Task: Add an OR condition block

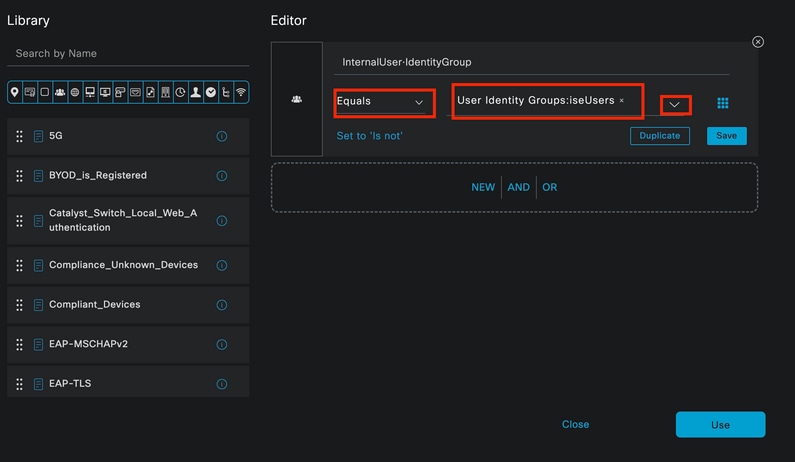Action: [x=550, y=187]
